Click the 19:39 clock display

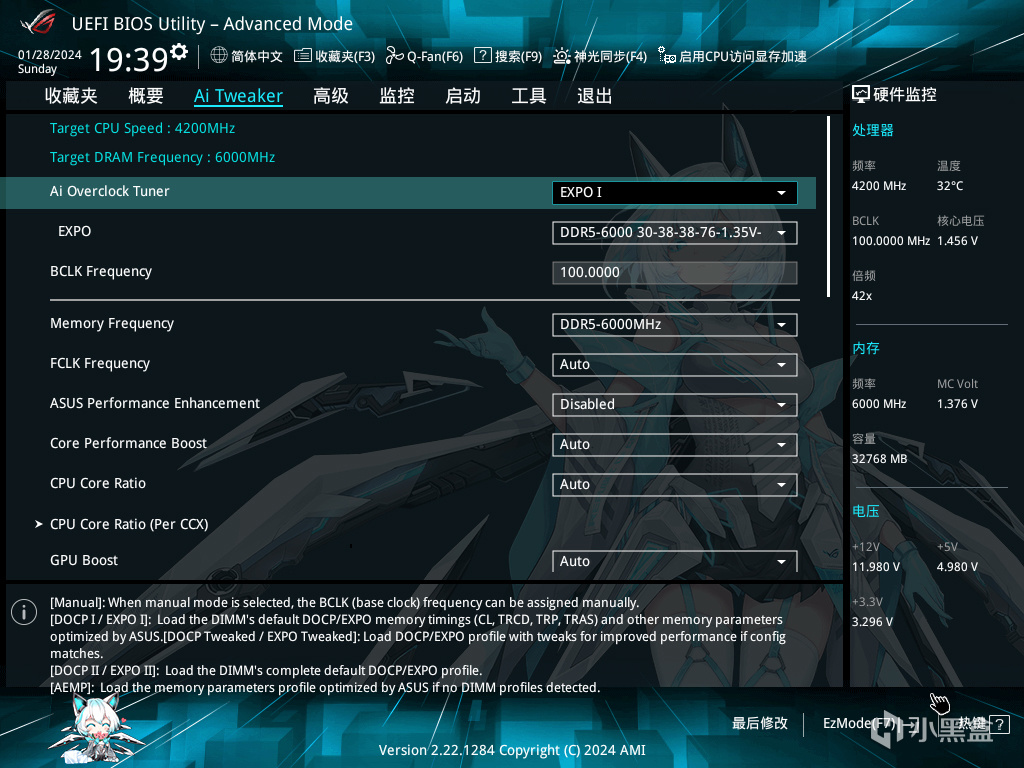tap(129, 59)
